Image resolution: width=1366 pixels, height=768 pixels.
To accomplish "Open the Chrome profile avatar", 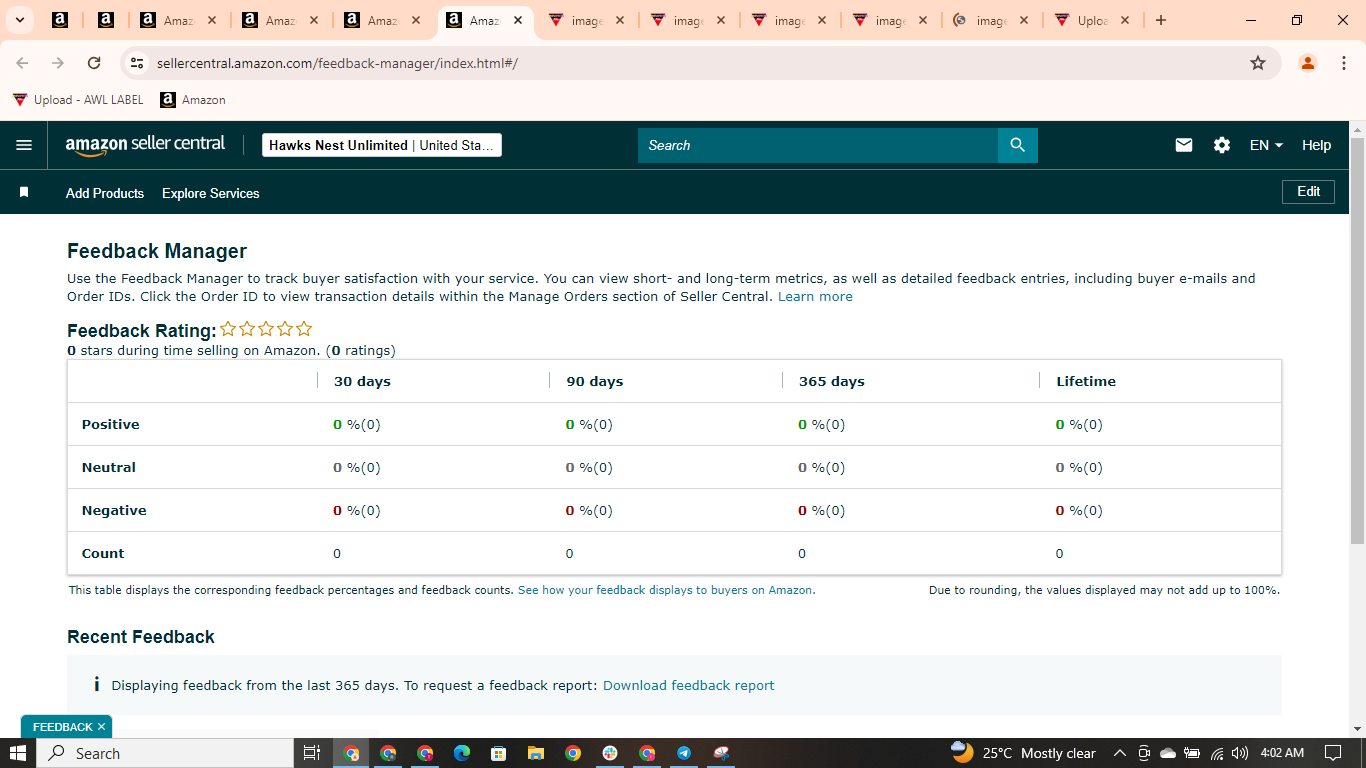I will click(1308, 63).
